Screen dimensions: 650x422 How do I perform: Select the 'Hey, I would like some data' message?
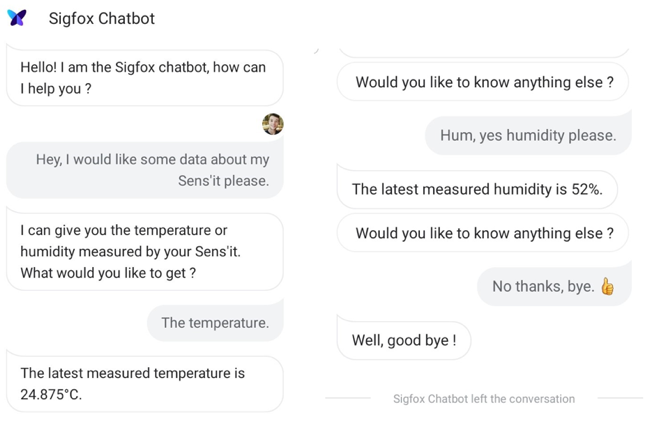(x=145, y=170)
